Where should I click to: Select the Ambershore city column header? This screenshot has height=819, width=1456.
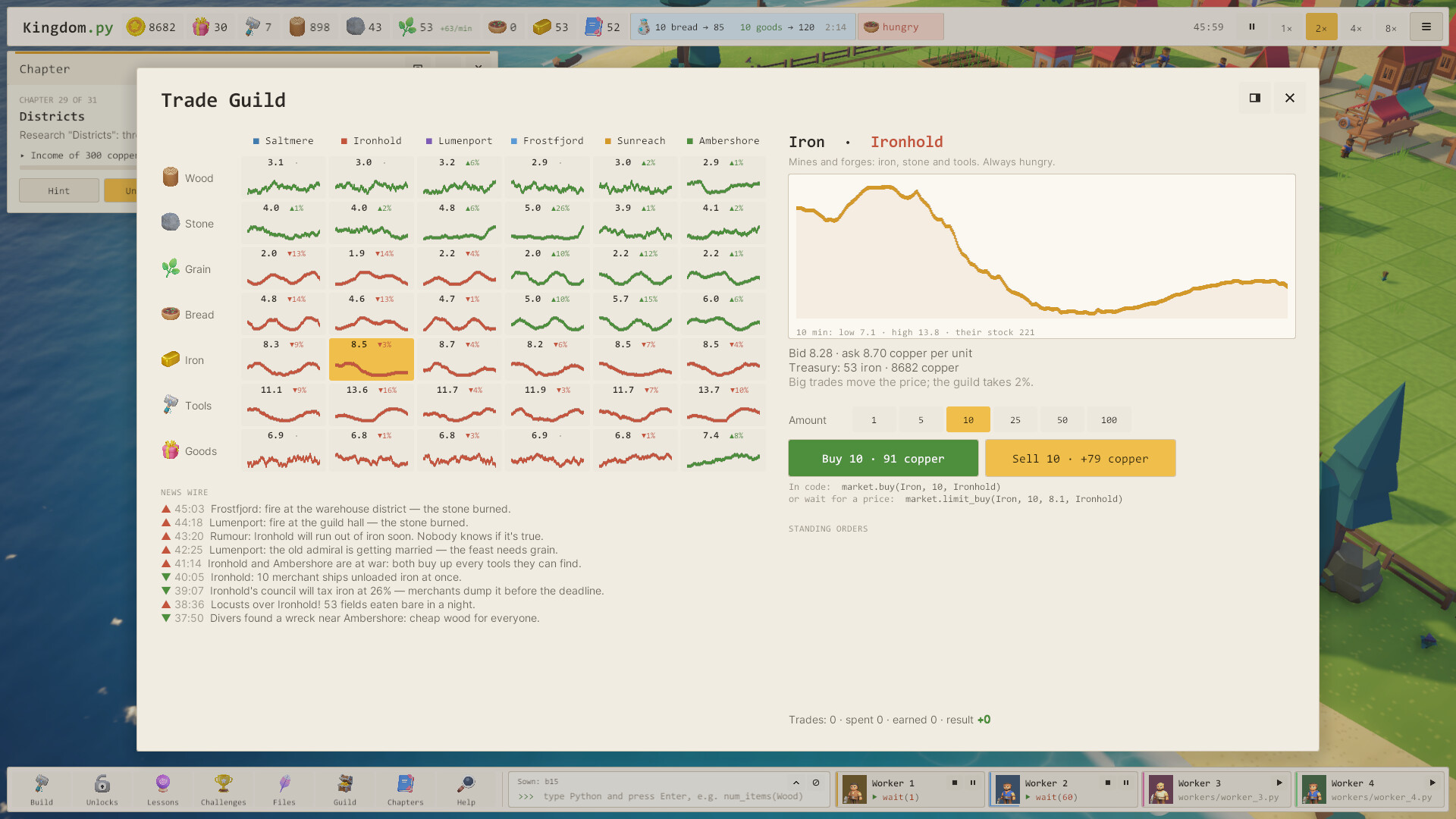[723, 141]
